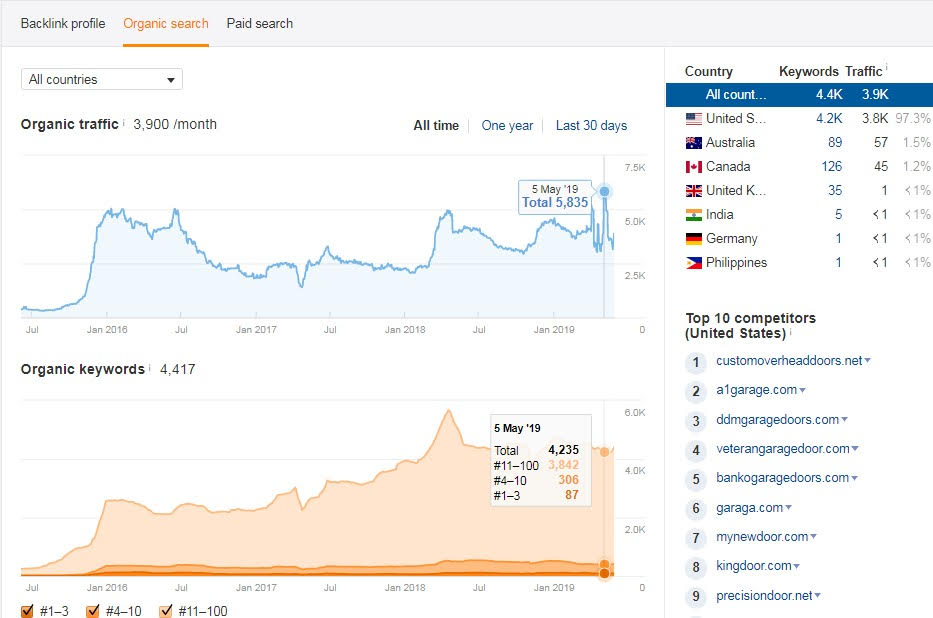Expand the a1garage.com dropdown arrow
This screenshot has width=933, height=618.
pyautogui.click(x=803, y=390)
